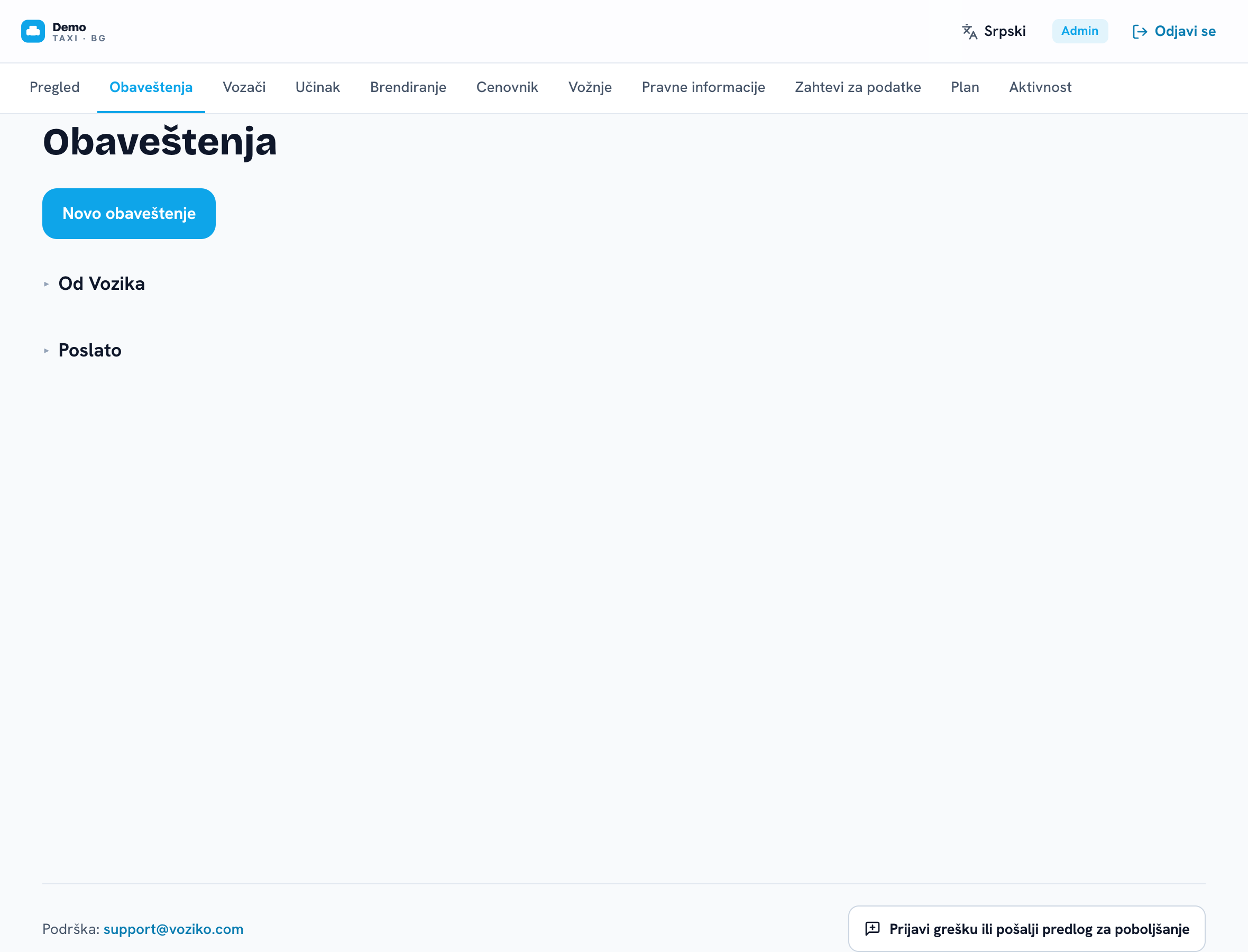Click the blue taxi logo icon
The height and width of the screenshot is (952, 1248).
click(33, 31)
